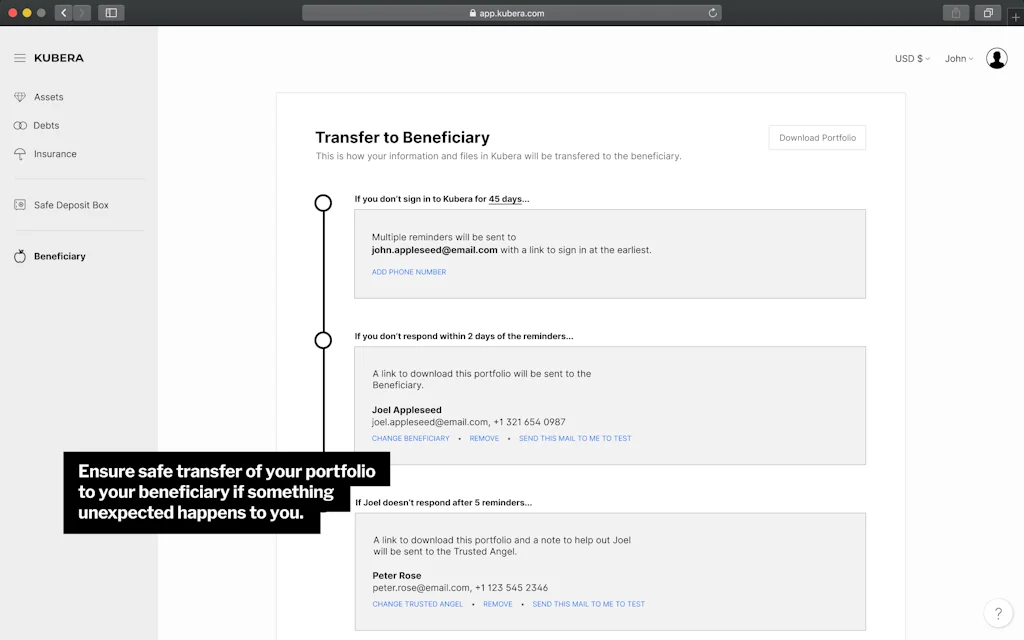Go to the Assets section
Image resolution: width=1024 pixels, height=640 pixels.
(48, 97)
